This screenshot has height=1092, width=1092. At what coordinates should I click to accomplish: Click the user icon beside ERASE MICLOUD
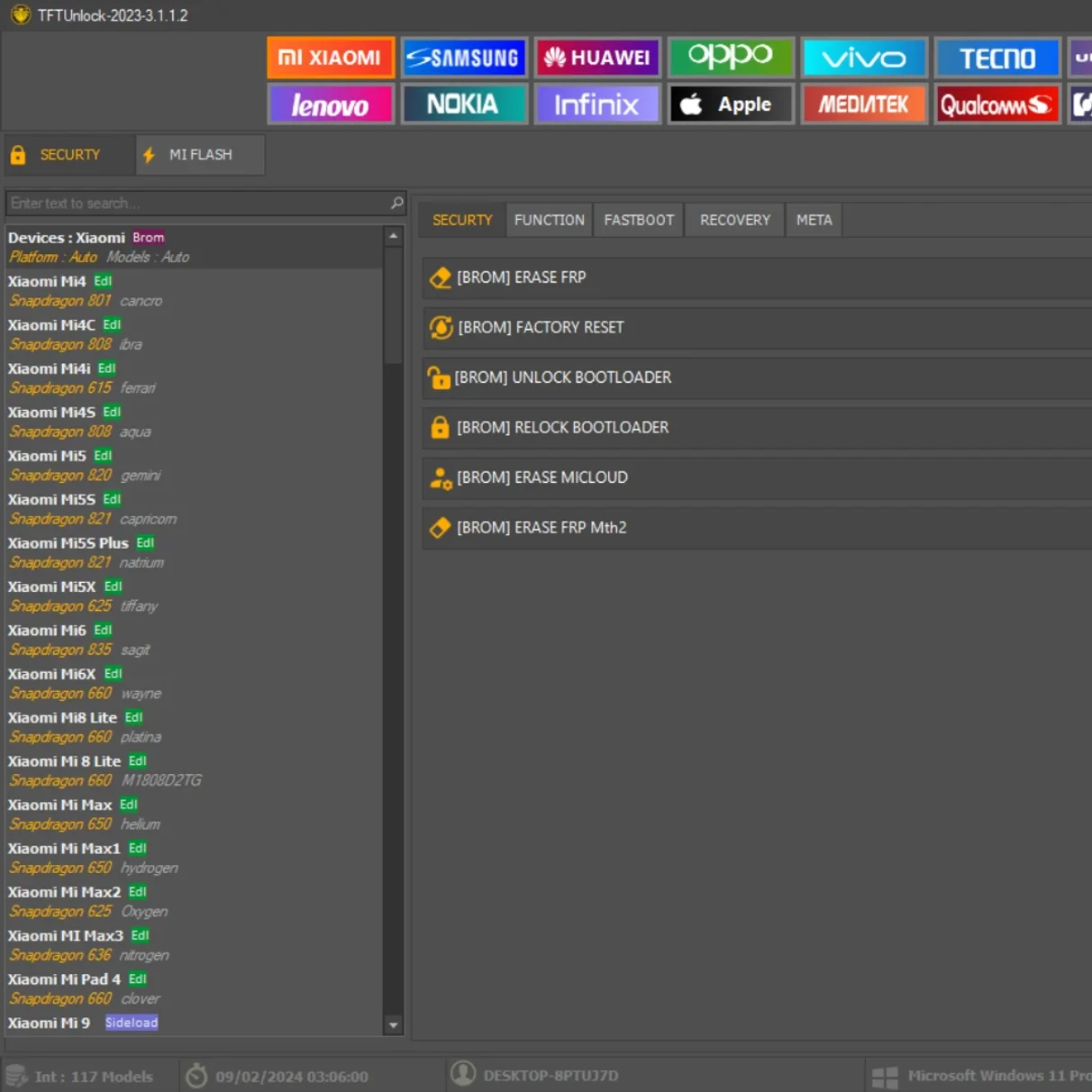point(441,478)
